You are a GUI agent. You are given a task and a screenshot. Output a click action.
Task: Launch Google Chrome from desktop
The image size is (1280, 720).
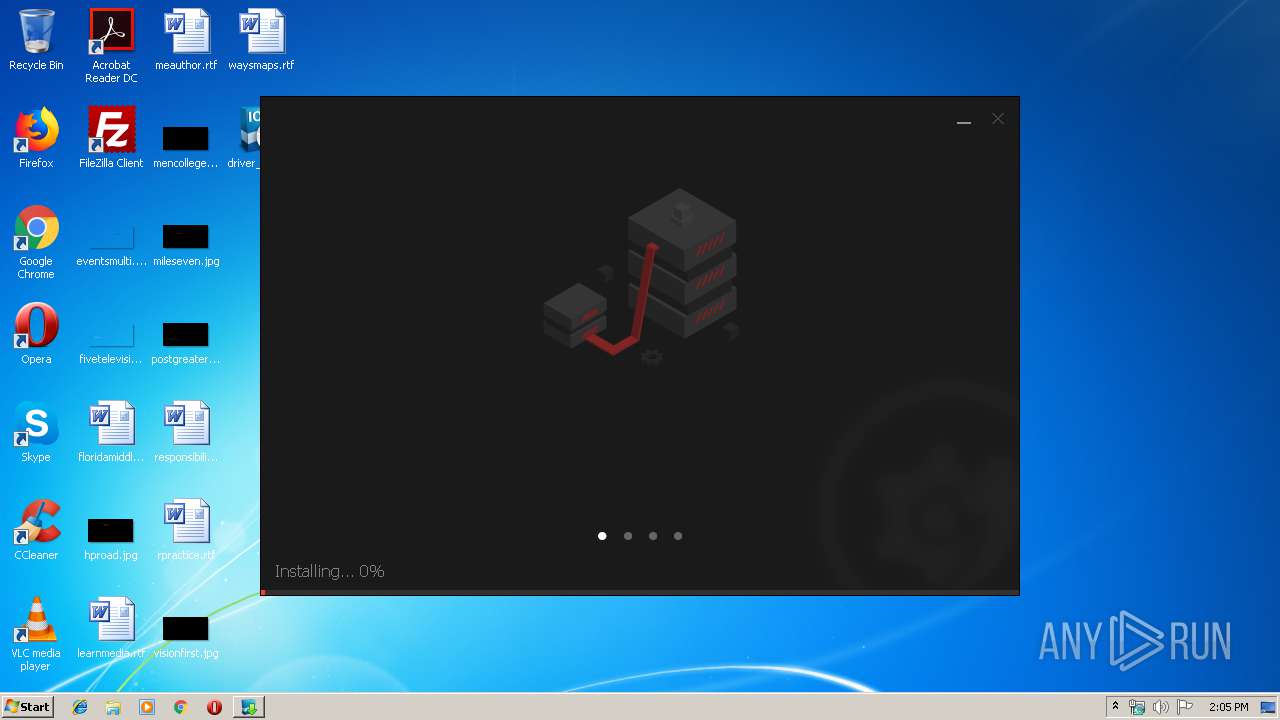pos(36,242)
